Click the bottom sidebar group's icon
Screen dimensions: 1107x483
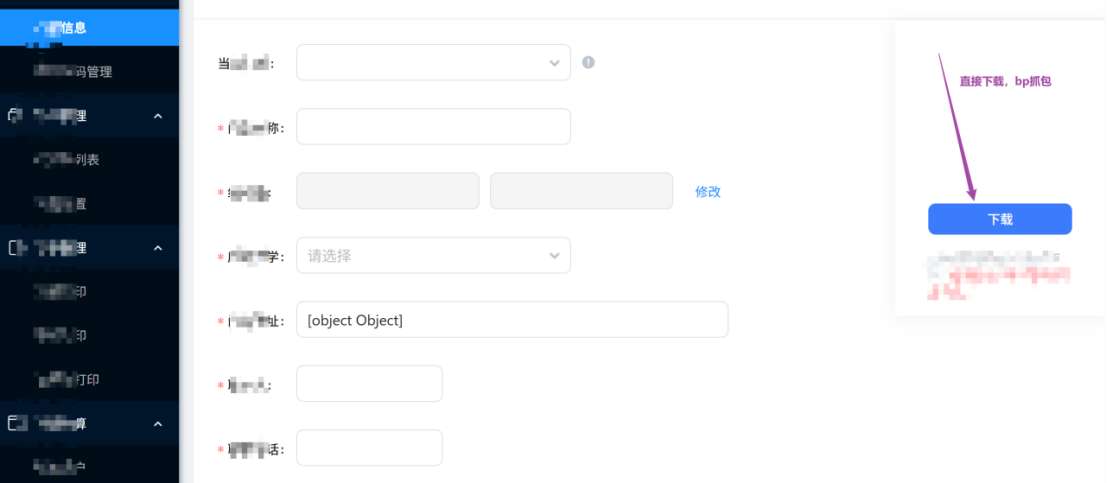[14, 424]
